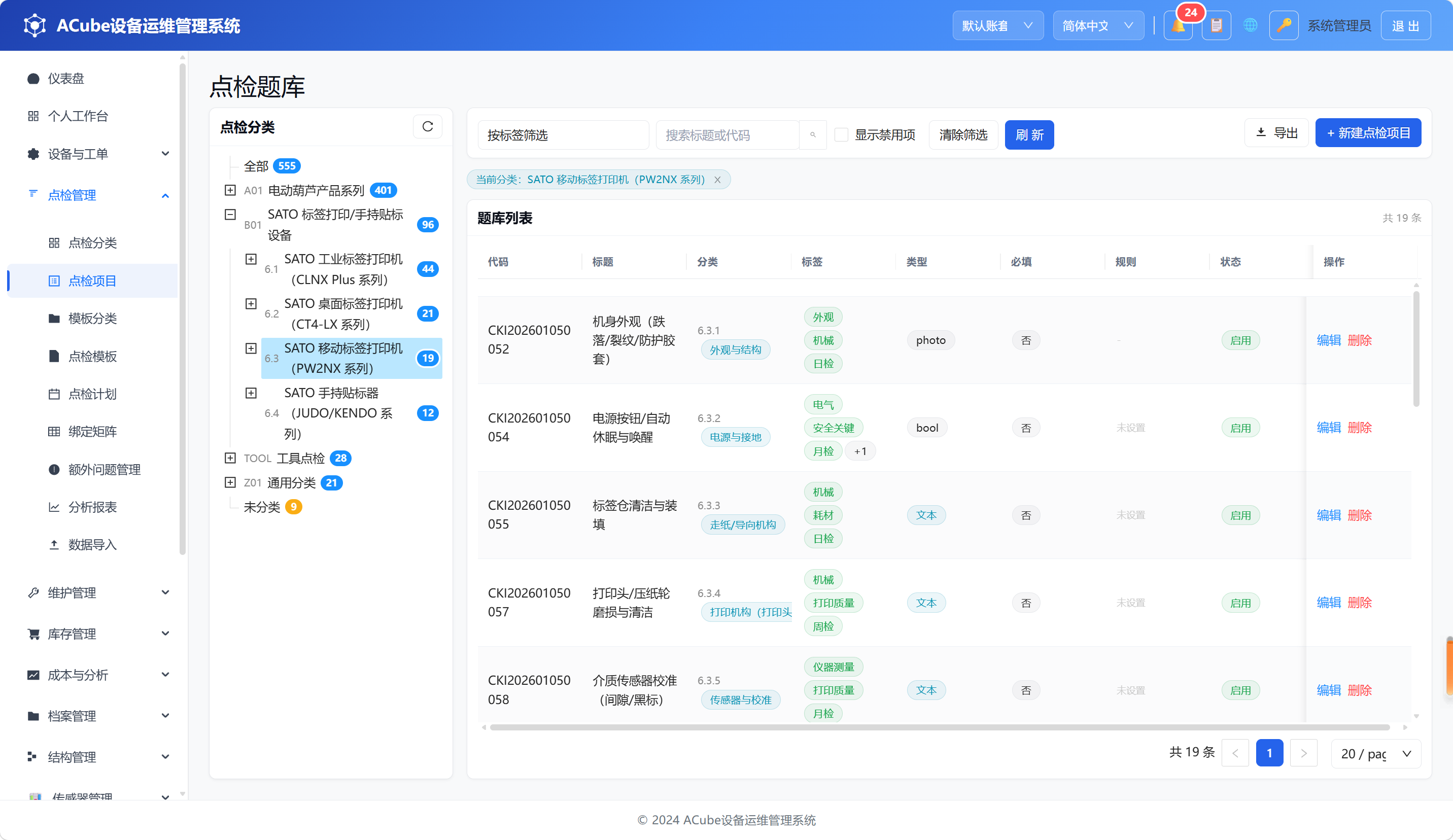Open the 简体中文 language dropdown

coord(1098,25)
